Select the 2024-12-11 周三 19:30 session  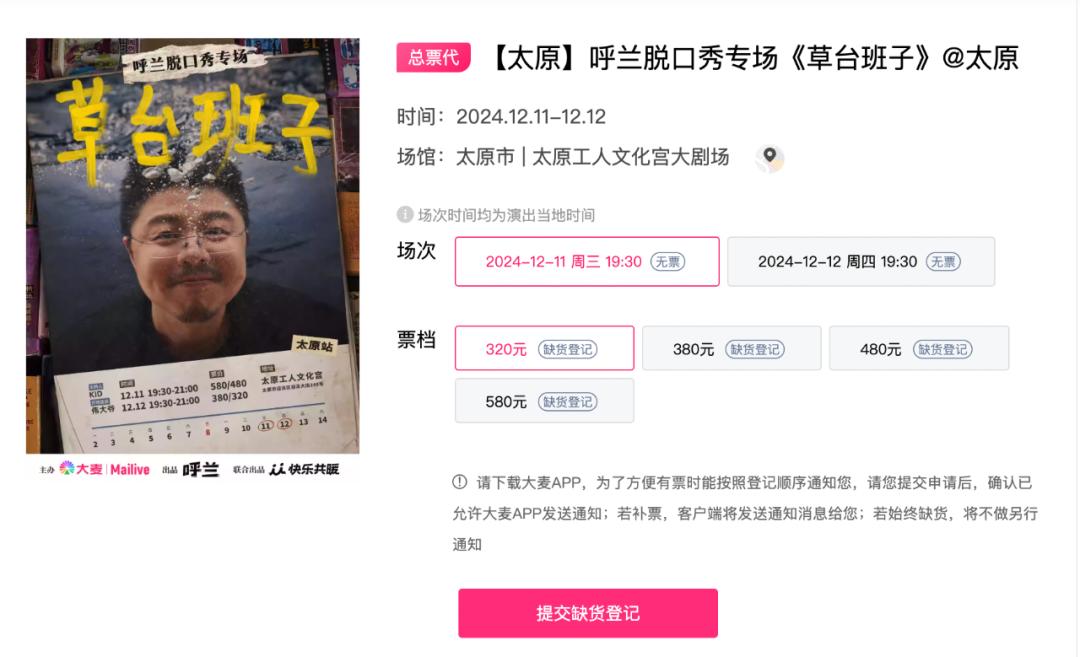(587, 262)
